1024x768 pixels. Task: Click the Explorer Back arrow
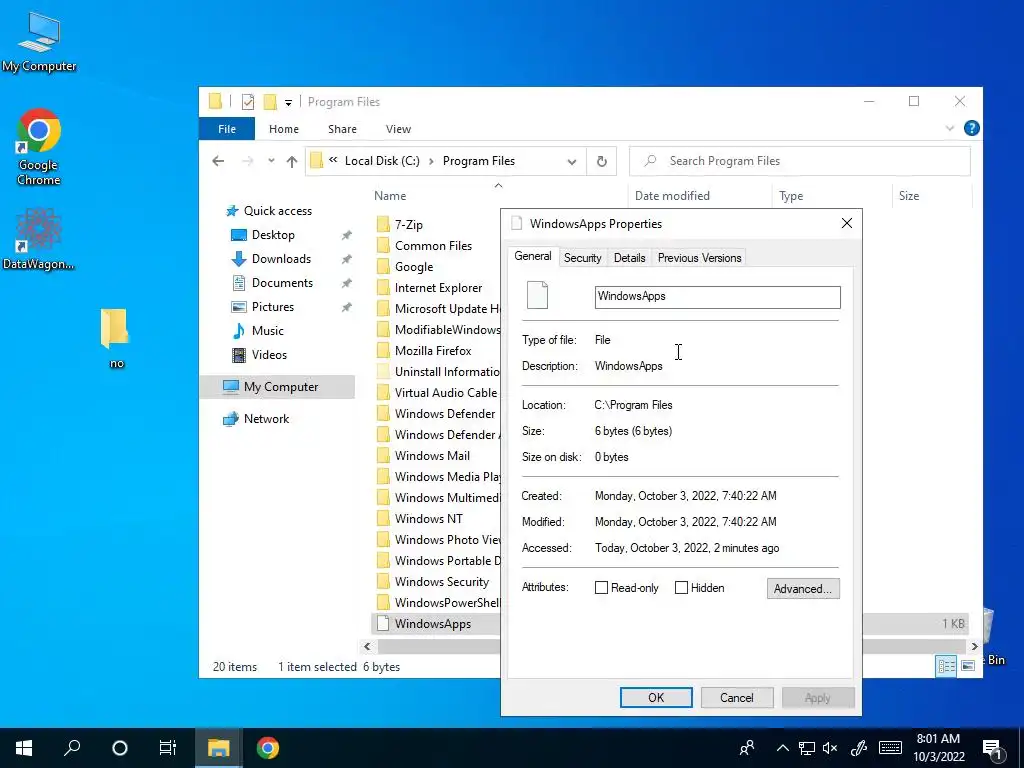218,161
